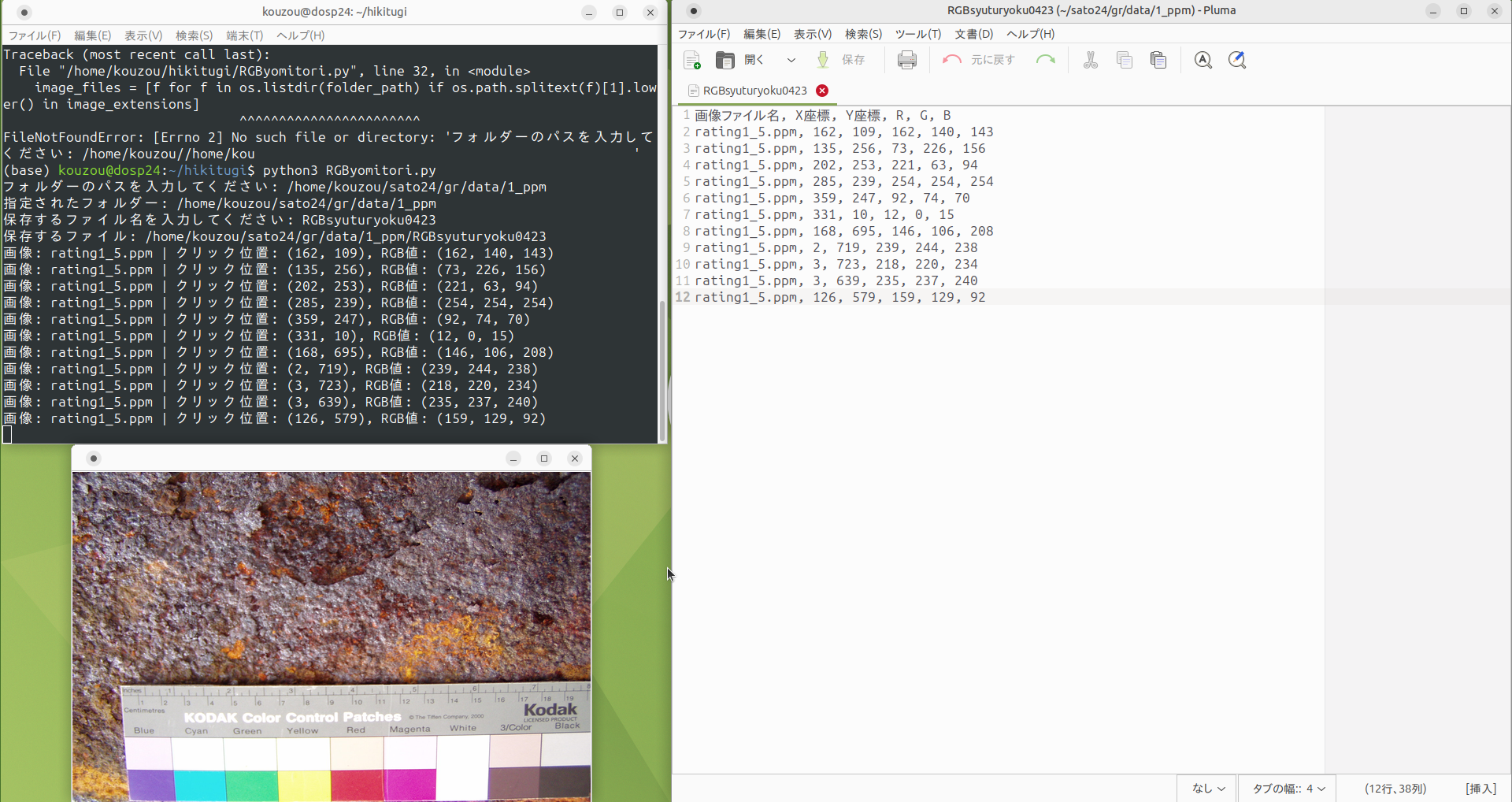The height and width of the screenshot is (802, 1512).
Task: Close the image viewer window
Action: click(x=575, y=459)
